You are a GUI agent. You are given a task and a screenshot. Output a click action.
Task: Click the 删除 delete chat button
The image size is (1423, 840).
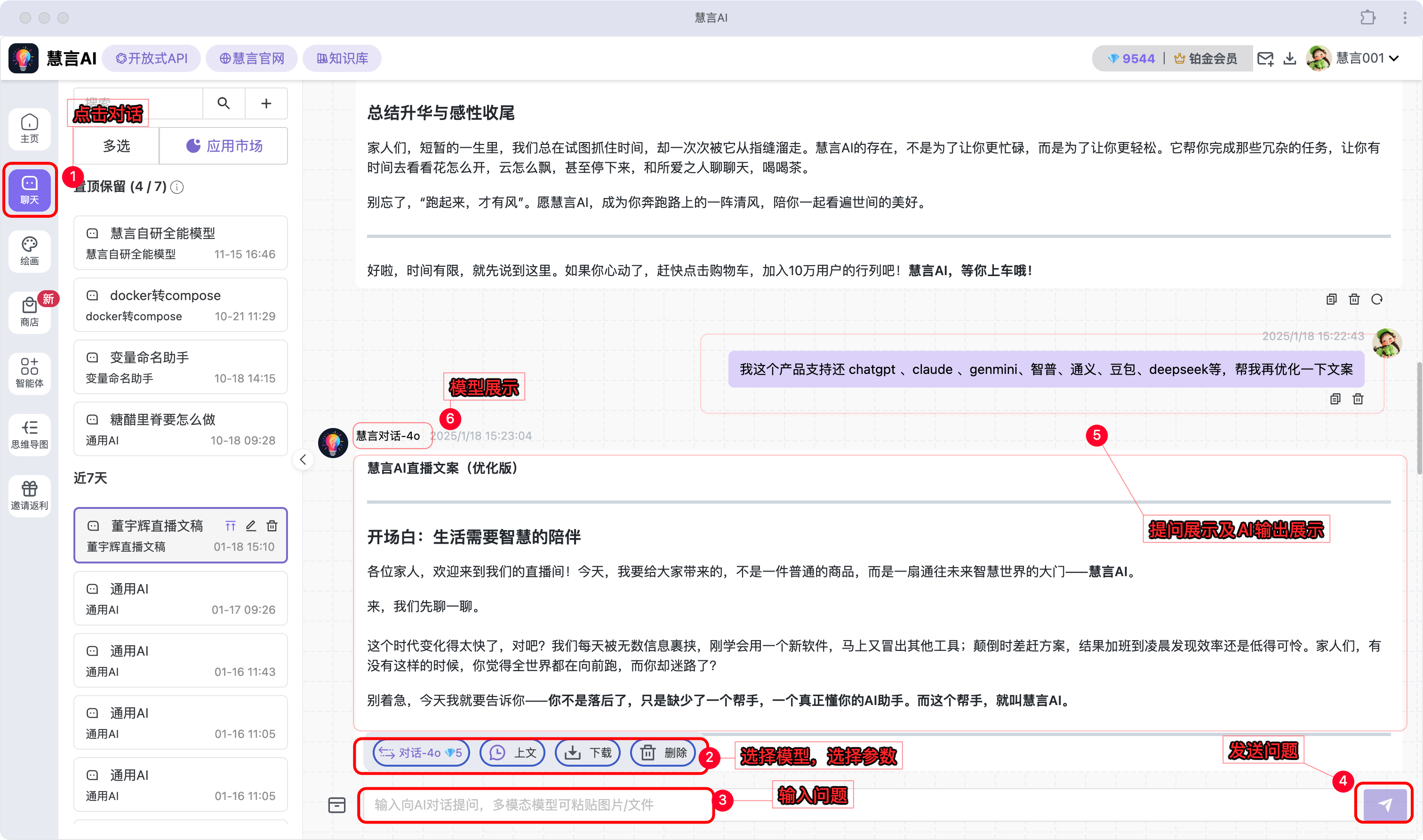pyautogui.click(x=663, y=752)
